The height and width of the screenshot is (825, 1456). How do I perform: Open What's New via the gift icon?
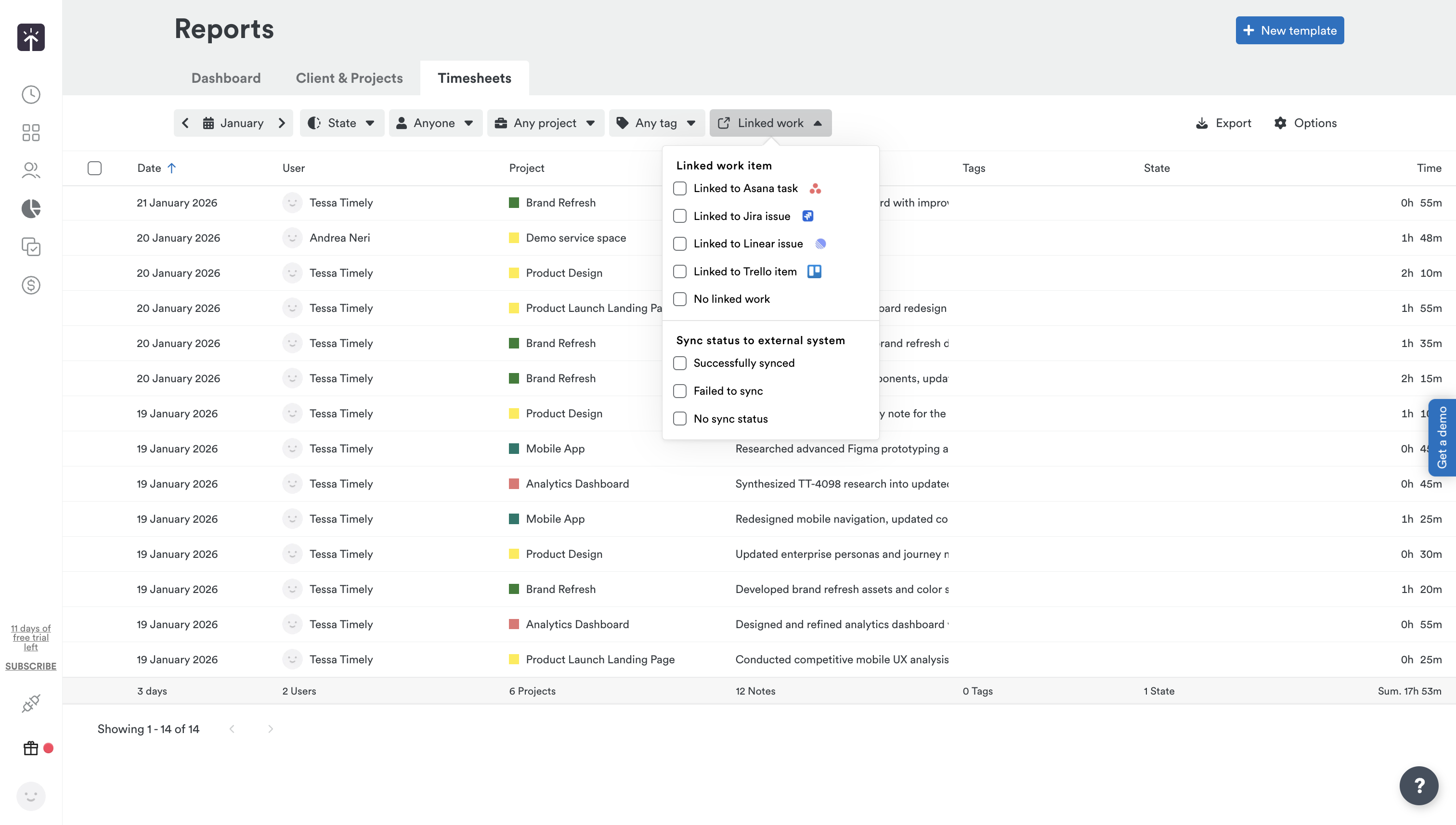pos(30,748)
